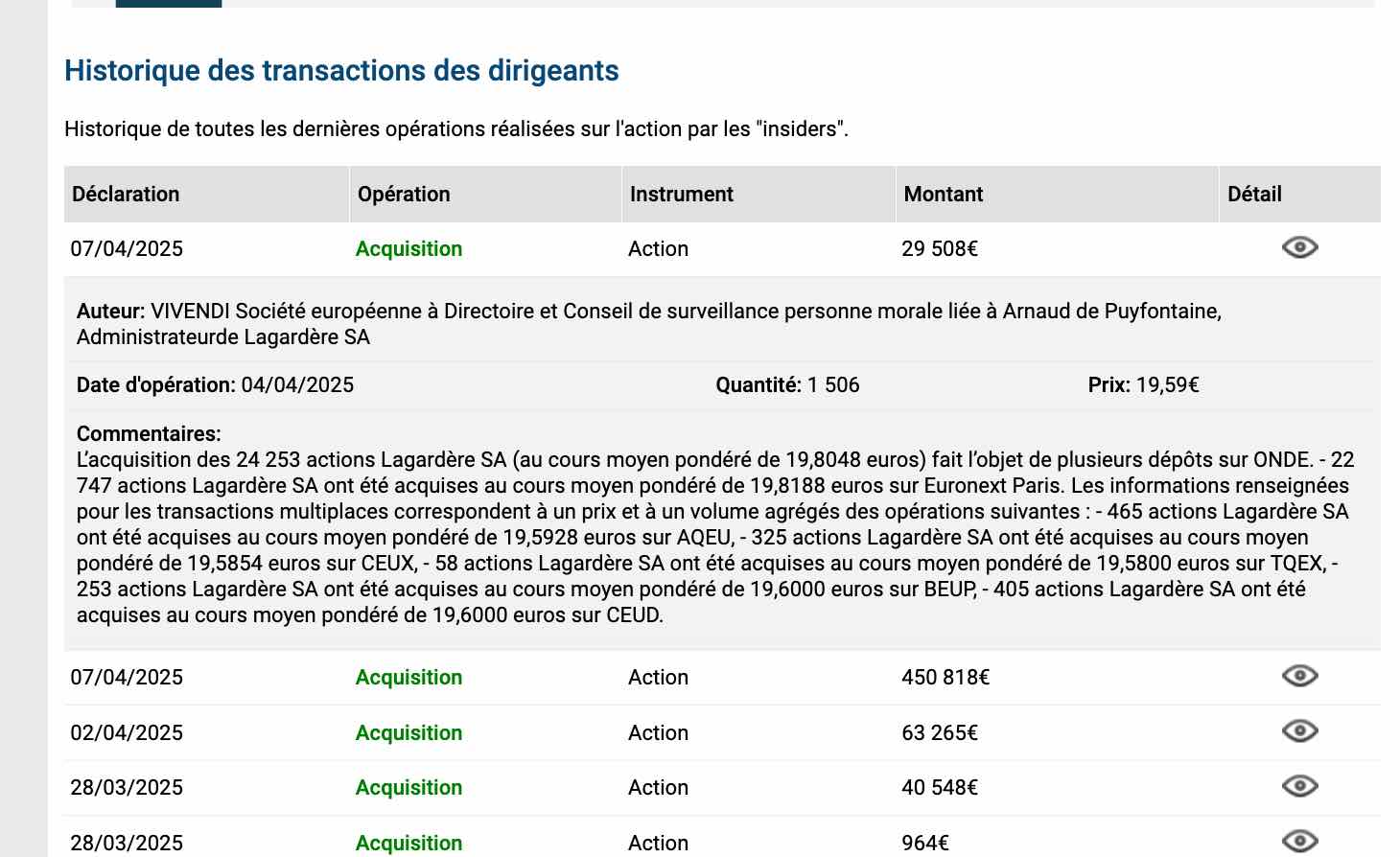Select Acquisition in the 40 548€ row
1400x857 pixels.
click(x=408, y=787)
